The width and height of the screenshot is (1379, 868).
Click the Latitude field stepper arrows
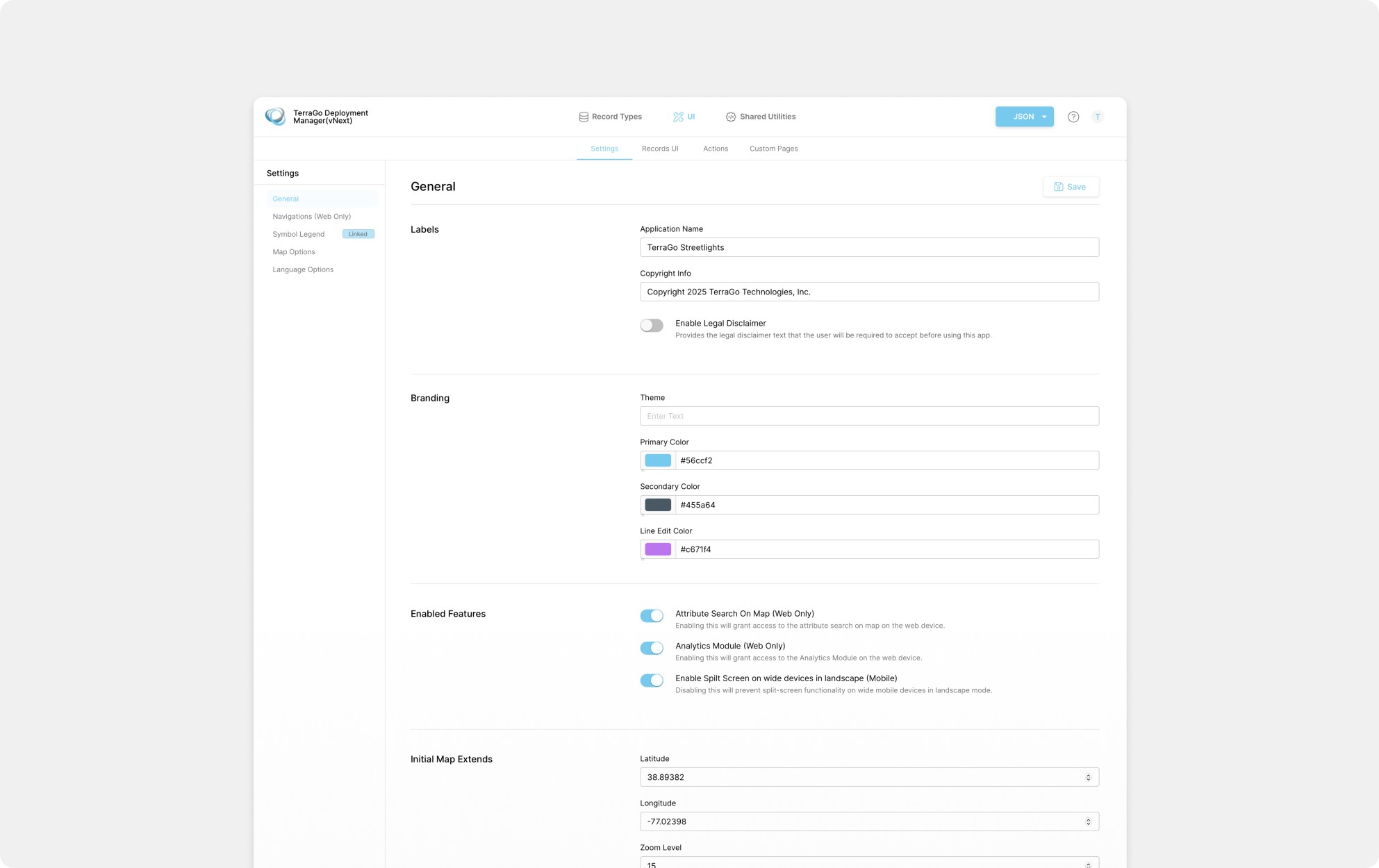click(x=1088, y=777)
